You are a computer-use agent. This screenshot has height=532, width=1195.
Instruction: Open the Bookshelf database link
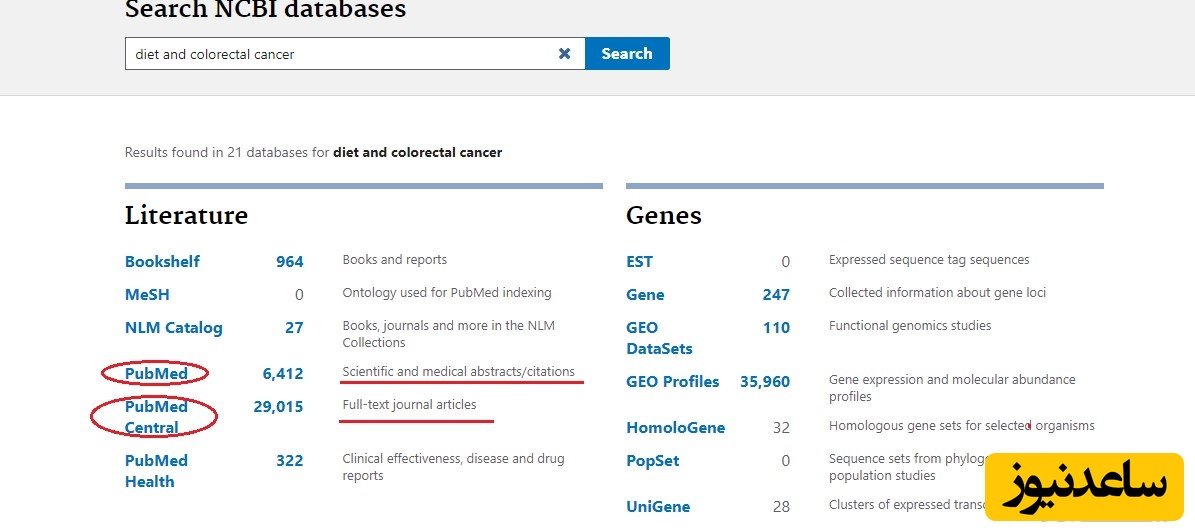[x=162, y=262]
